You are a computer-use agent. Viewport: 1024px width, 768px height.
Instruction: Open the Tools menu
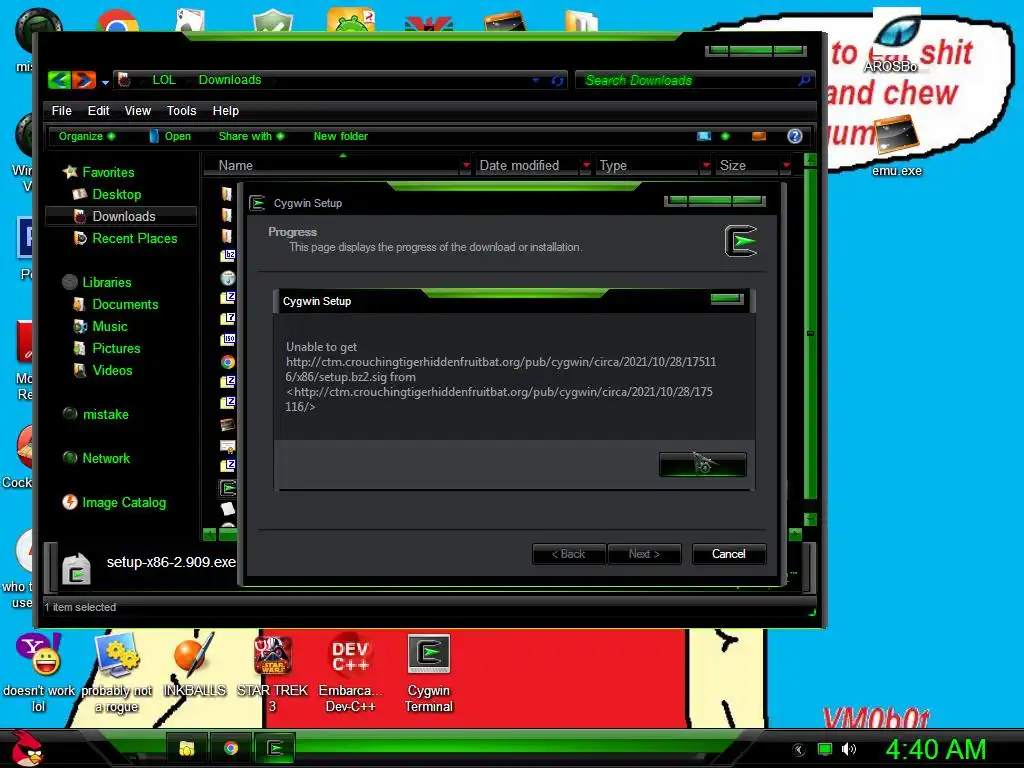pos(181,110)
